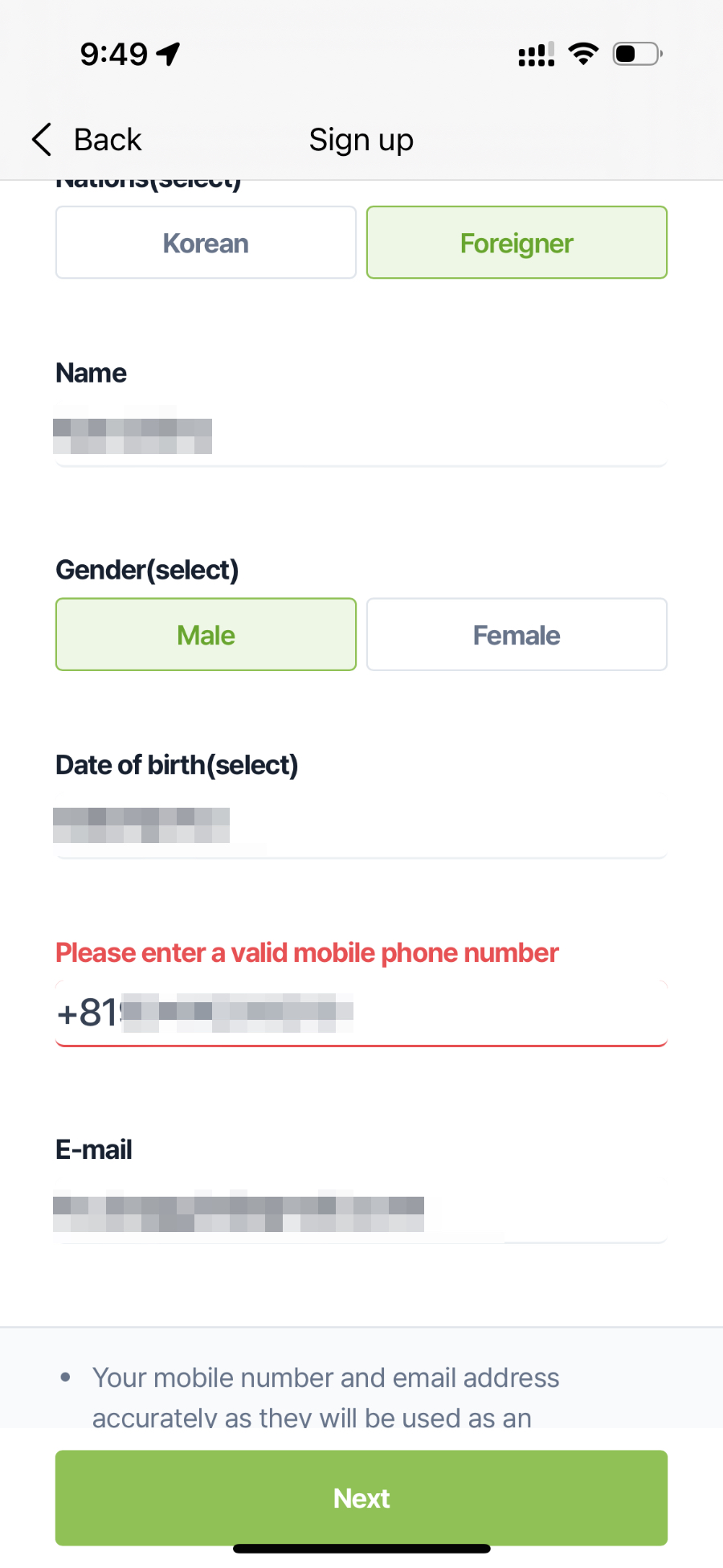This screenshot has height=1568, width=723.
Task: Tap the red invalid phone number message
Action: tap(307, 953)
